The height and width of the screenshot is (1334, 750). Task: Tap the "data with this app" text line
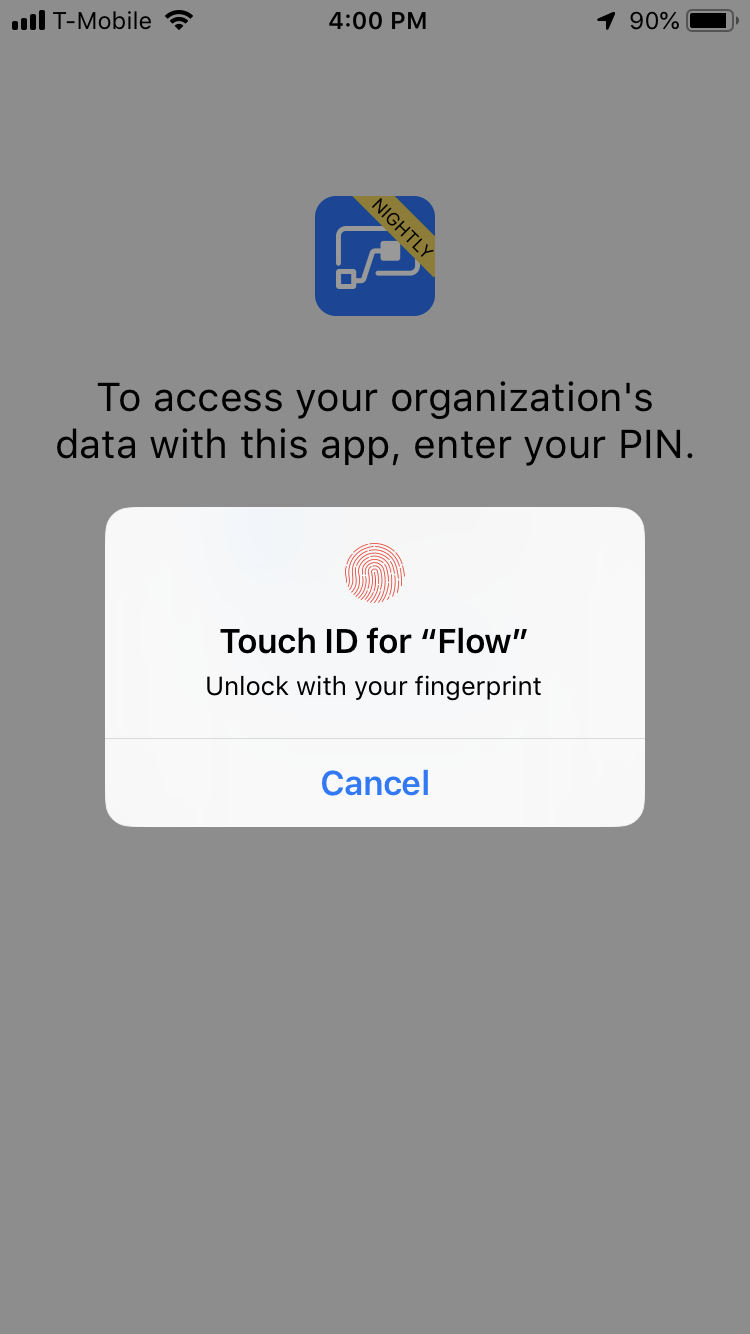pos(229,446)
